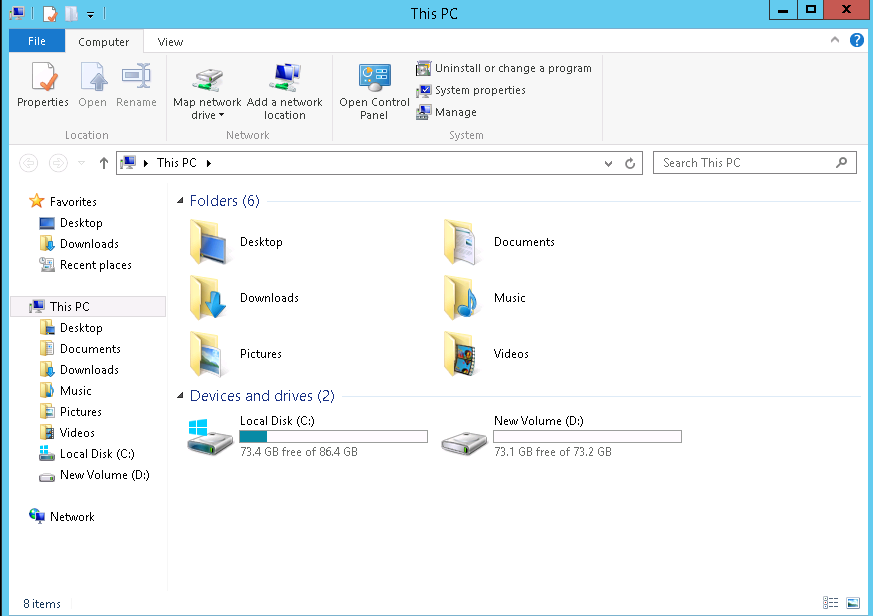Click the This PC system icon in the title bar
Image resolution: width=873 pixels, height=616 pixels.
[17, 13]
